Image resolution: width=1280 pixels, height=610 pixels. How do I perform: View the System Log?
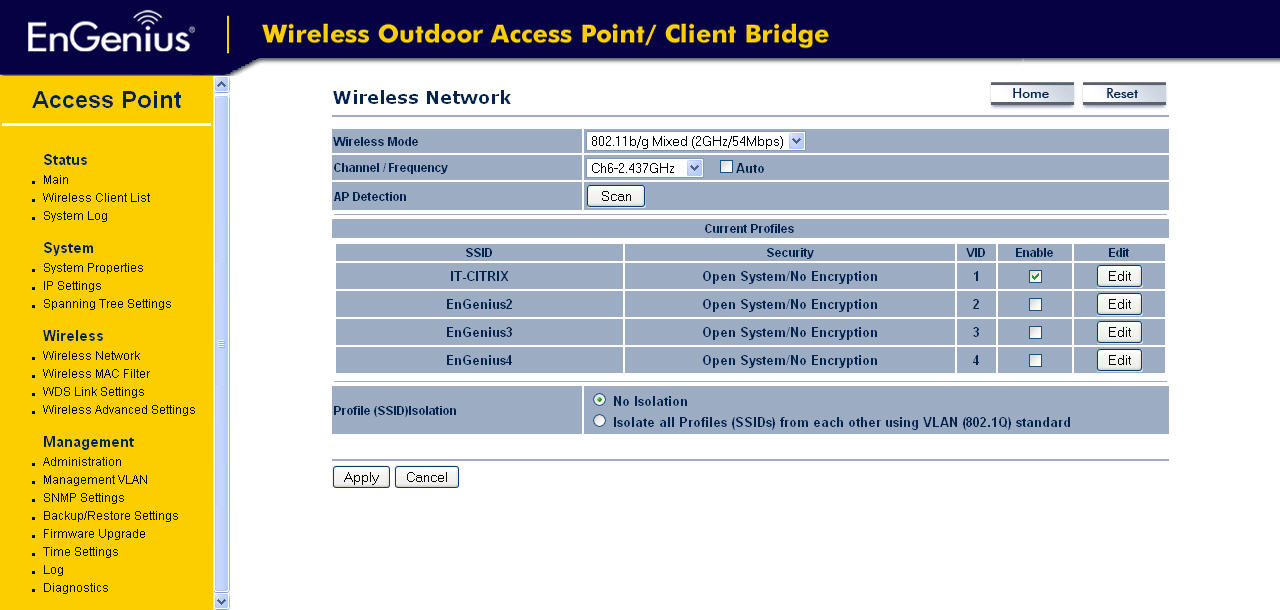point(75,215)
